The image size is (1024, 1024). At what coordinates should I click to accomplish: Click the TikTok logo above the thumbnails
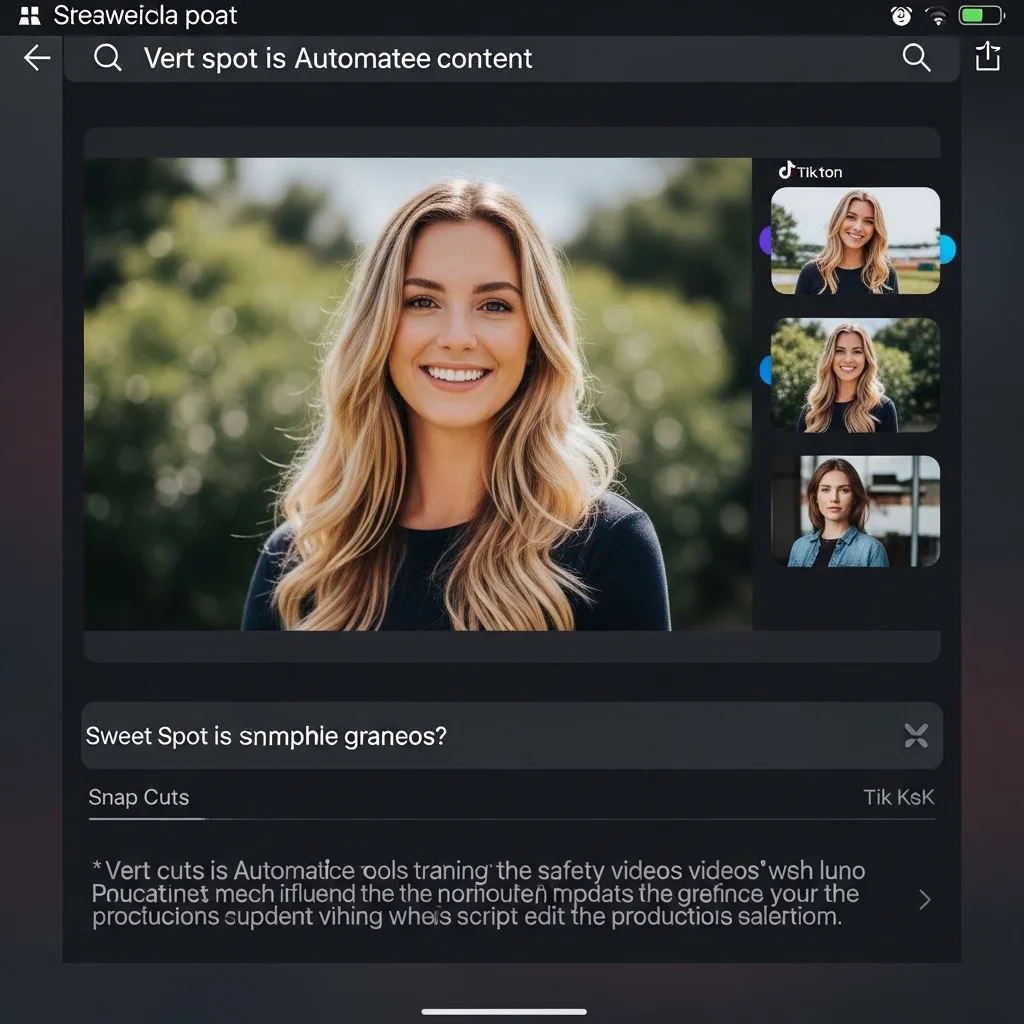[787, 171]
